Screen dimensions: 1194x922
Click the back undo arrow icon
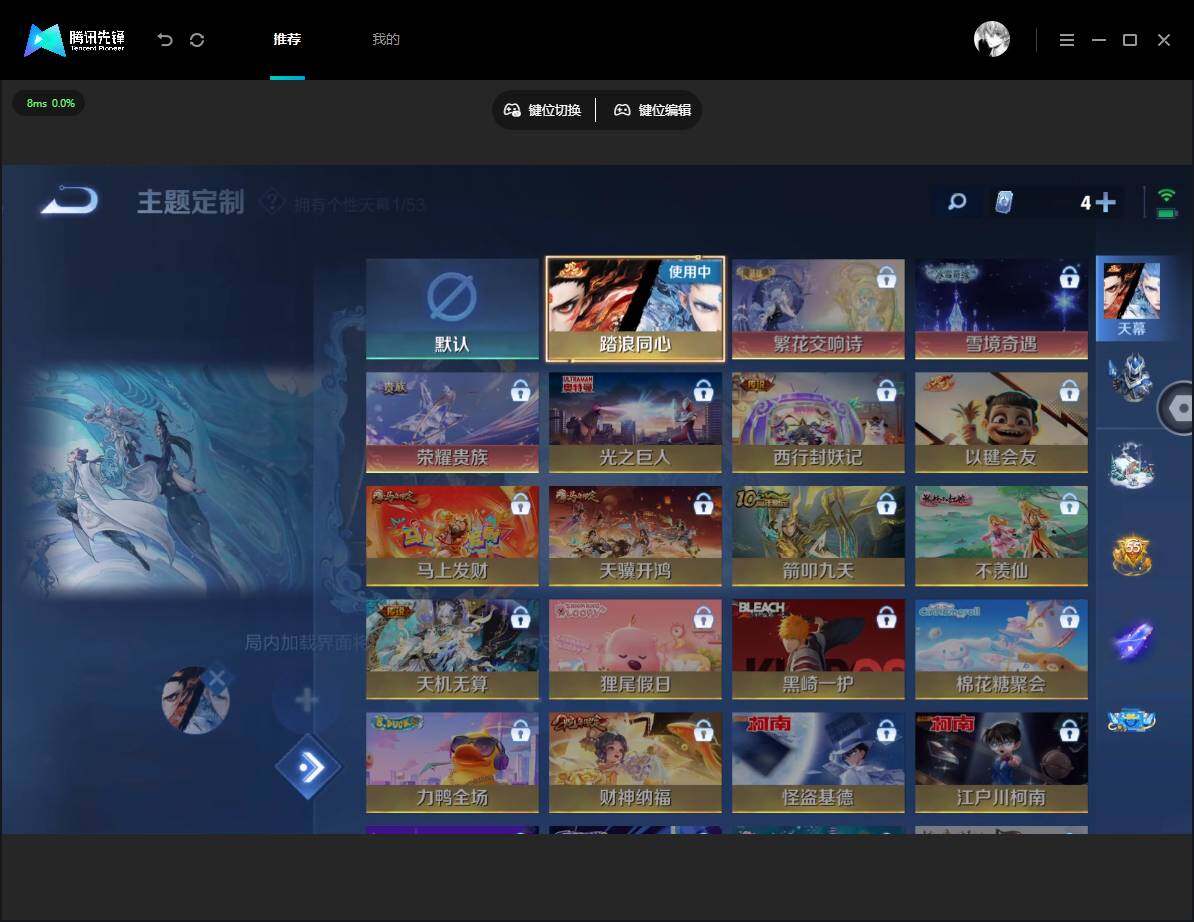[164, 40]
